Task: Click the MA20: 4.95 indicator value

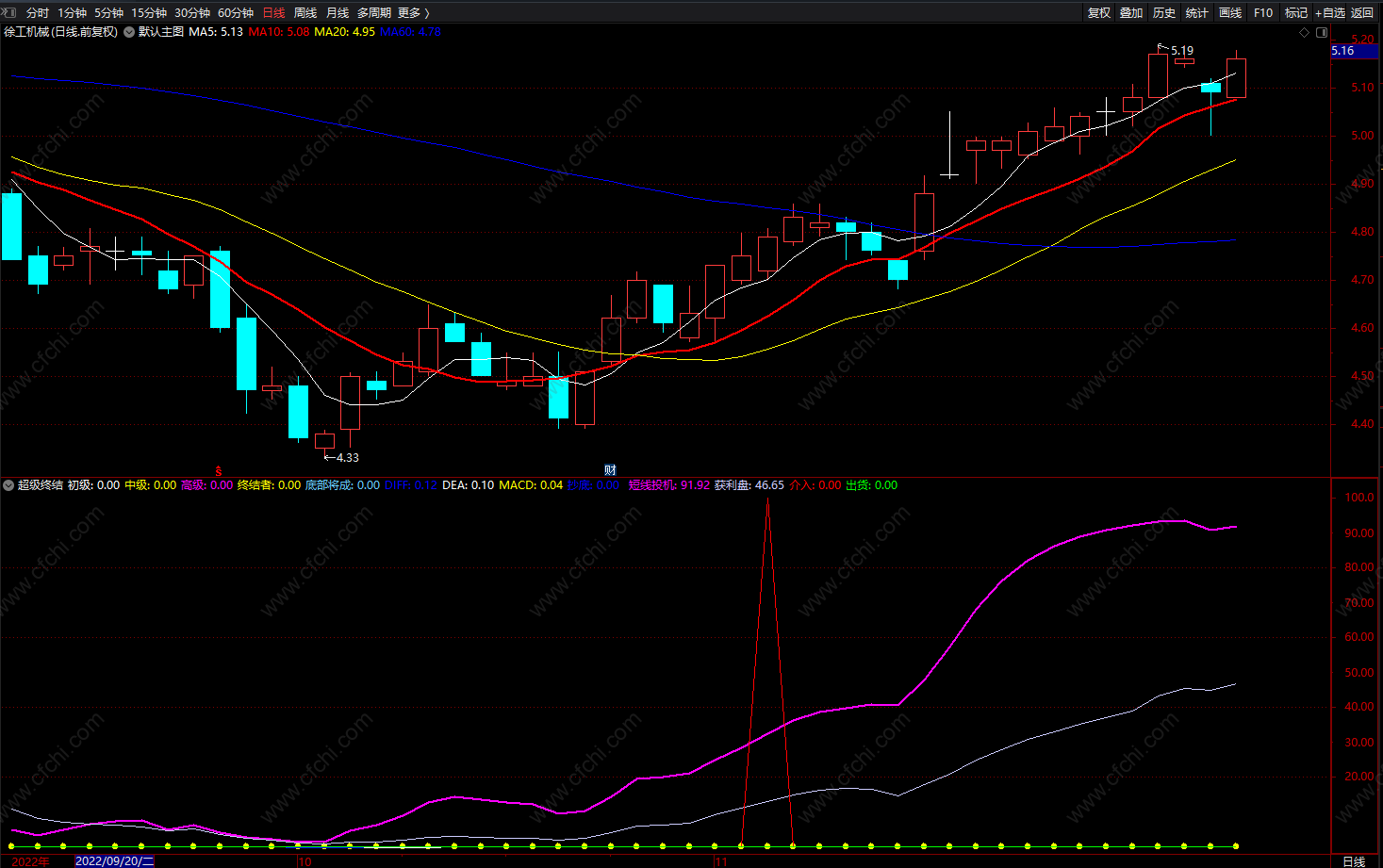Action: tap(344, 32)
